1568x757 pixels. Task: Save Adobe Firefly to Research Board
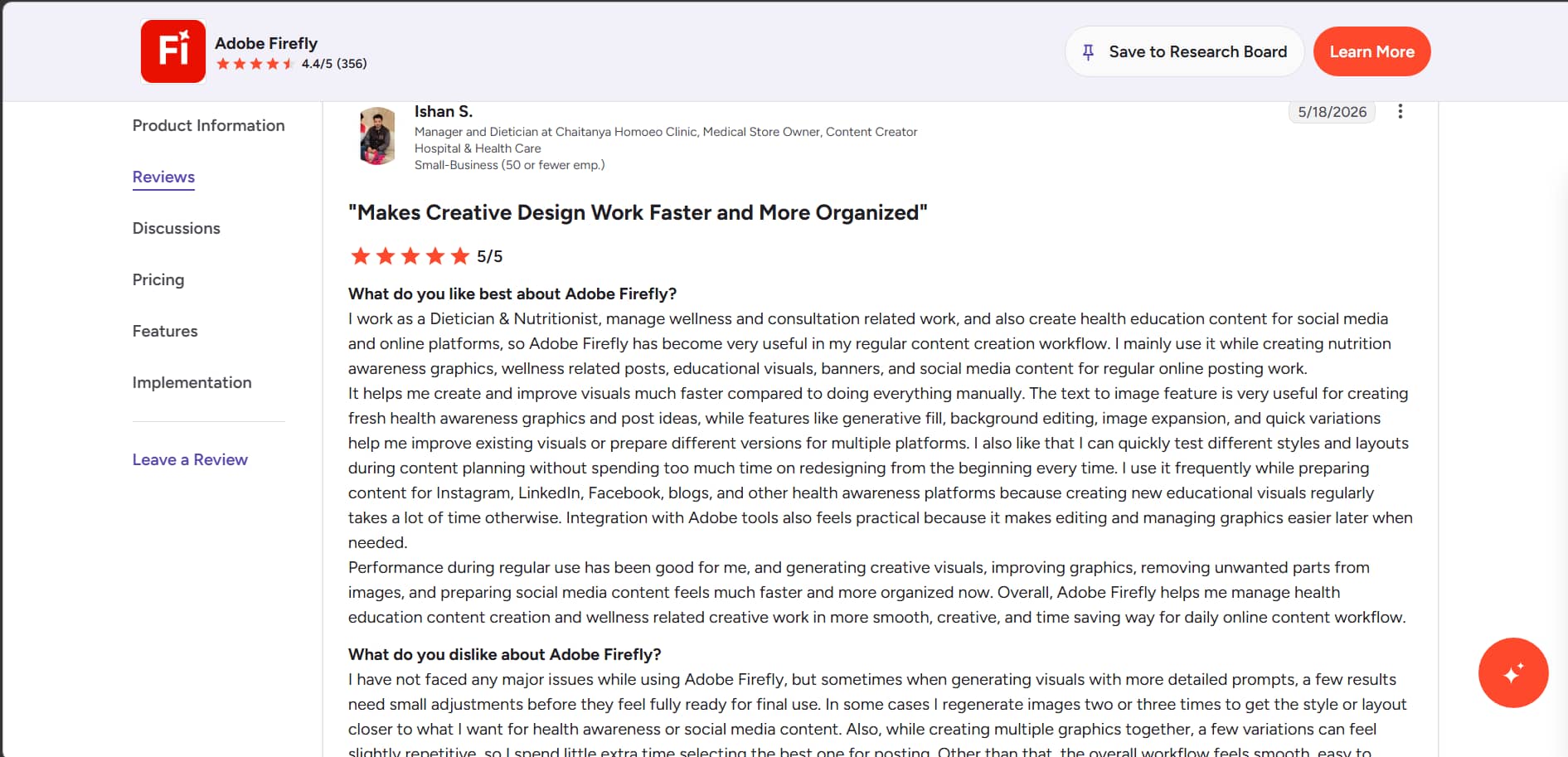pyautogui.click(x=1184, y=51)
